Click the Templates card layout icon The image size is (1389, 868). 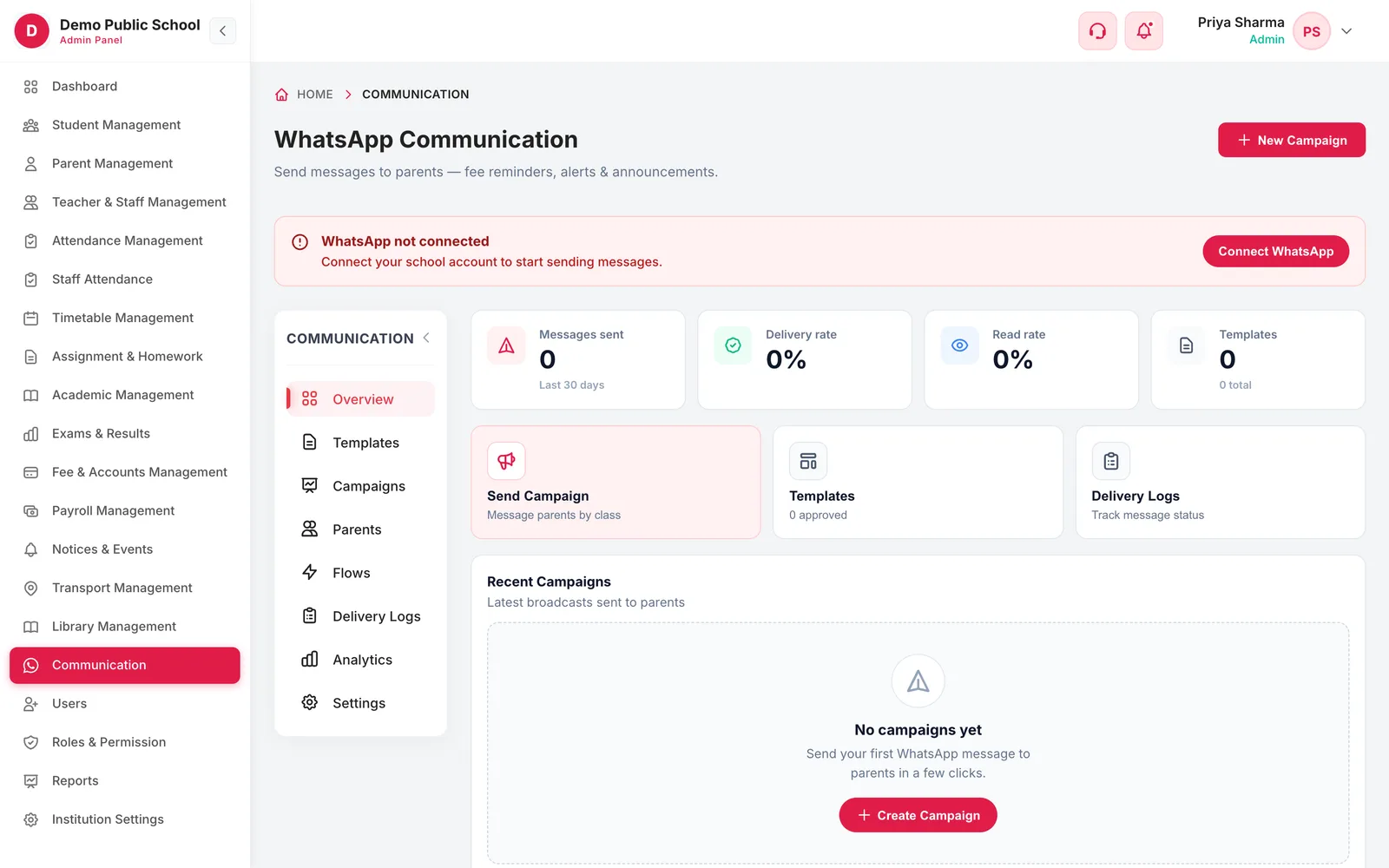[x=808, y=461]
